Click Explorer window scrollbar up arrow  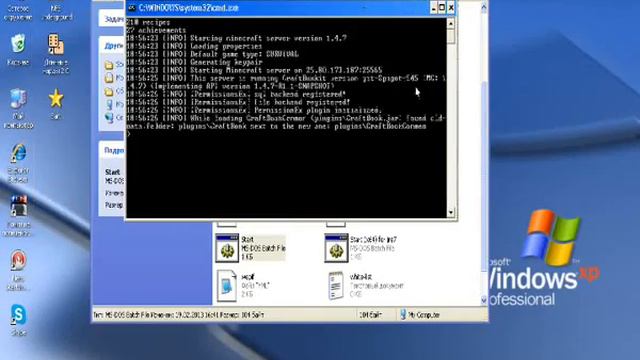[x=484, y=7]
